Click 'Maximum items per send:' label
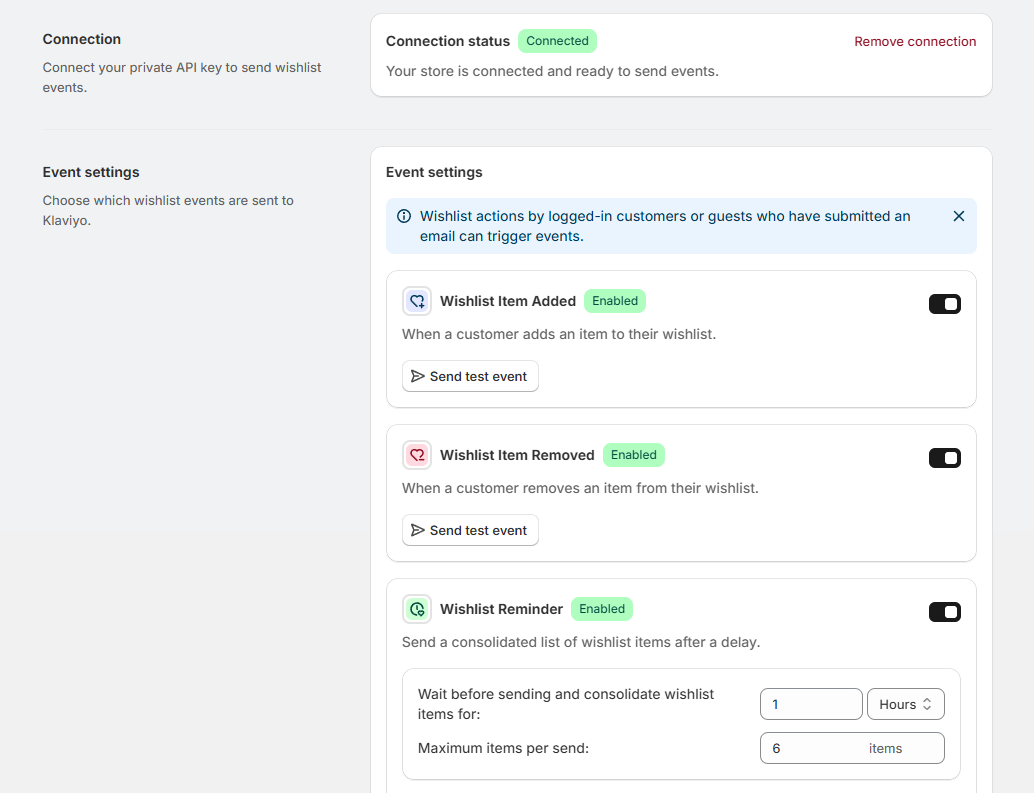1034x793 pixels. pos(503,749)
